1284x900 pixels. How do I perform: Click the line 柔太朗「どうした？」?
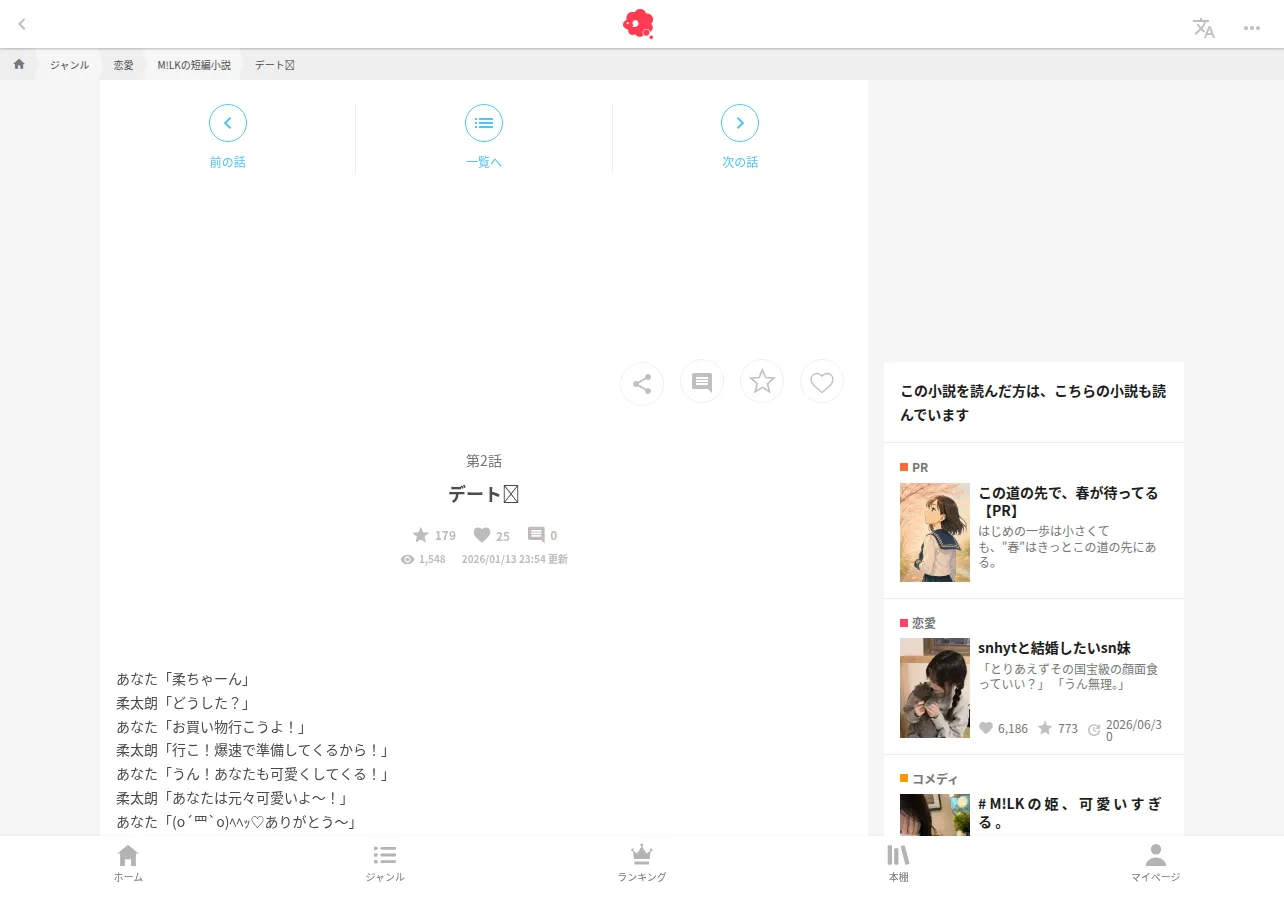click(x=183, y=703)
